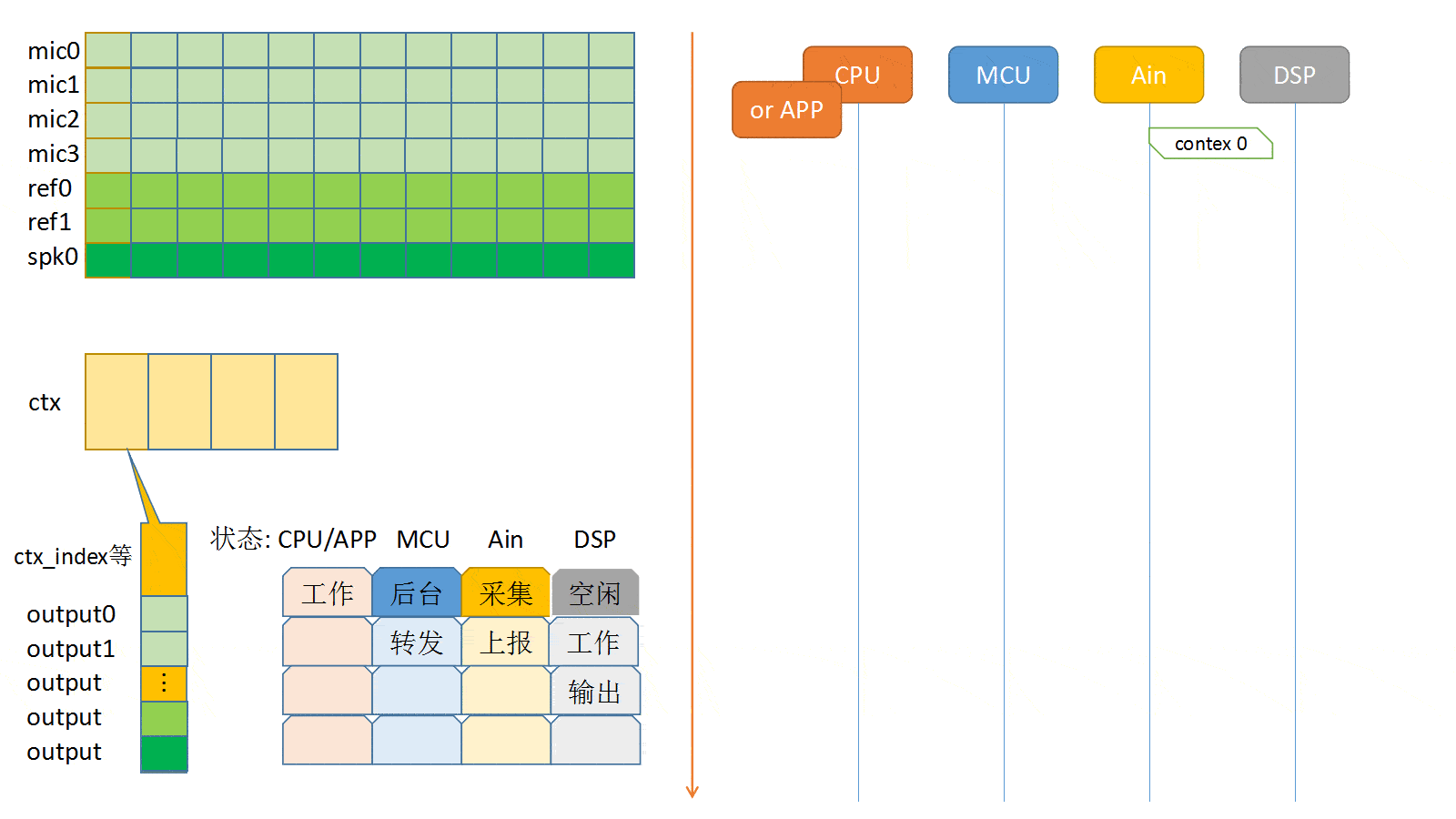The image size is (1456, 819).
Task: Click the '输出' cell
Action: click(x=595, y=692)
